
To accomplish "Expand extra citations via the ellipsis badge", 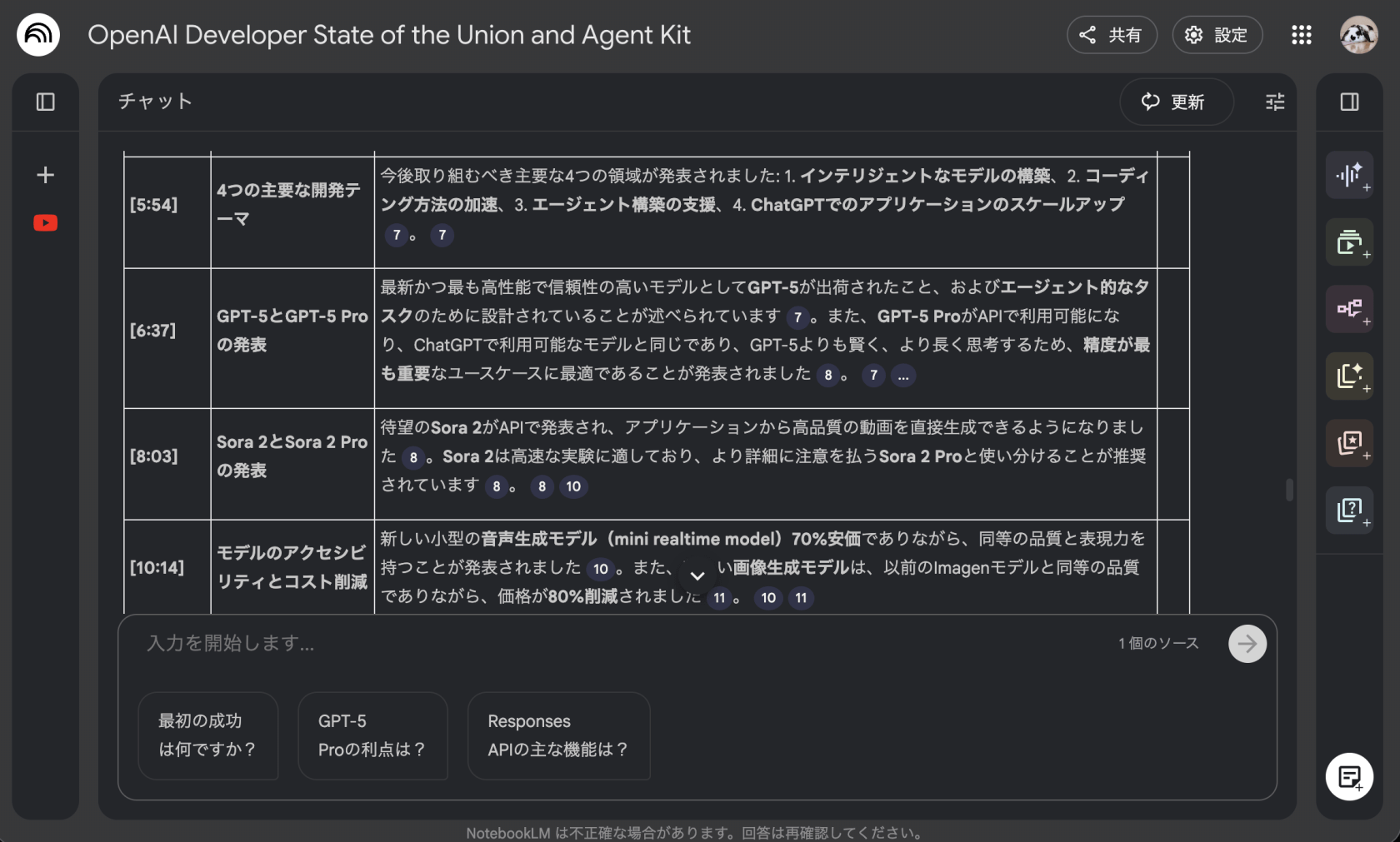I will [902, 376].
